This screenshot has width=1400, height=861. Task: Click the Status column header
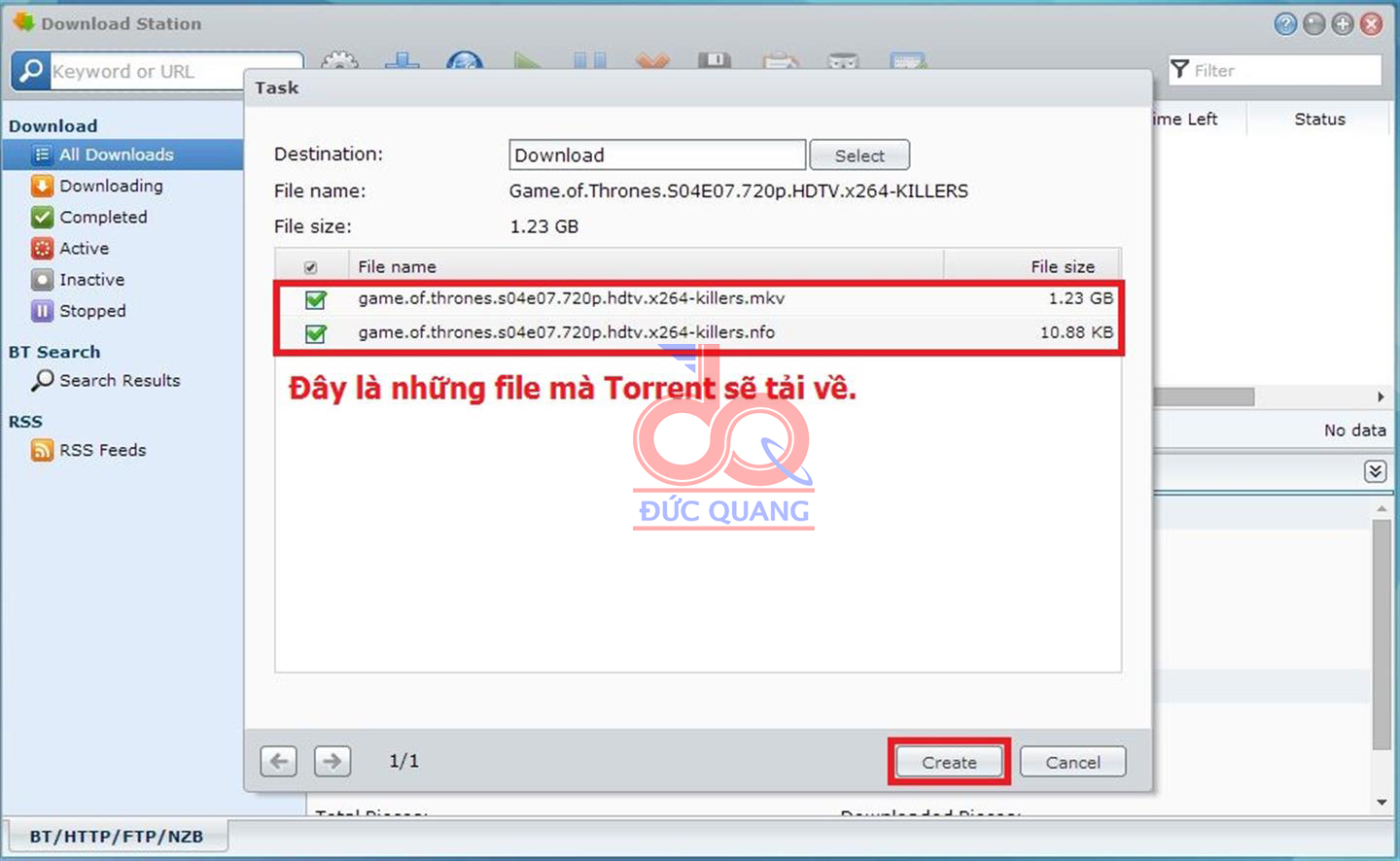point(1319,120)
